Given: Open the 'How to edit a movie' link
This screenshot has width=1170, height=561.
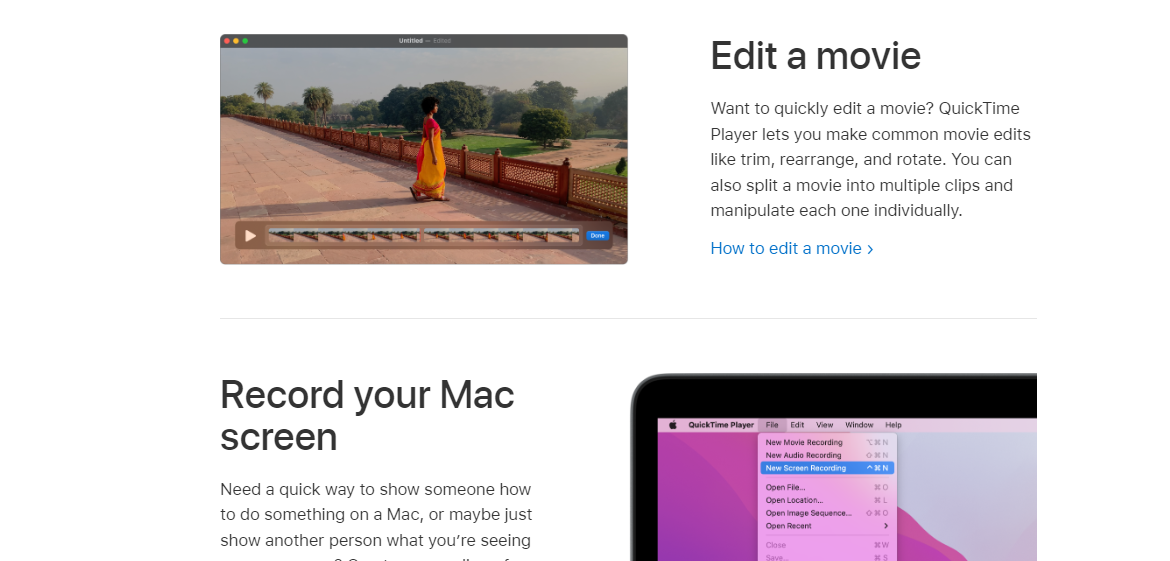Looking at the screenshot, I should point(792,248).
